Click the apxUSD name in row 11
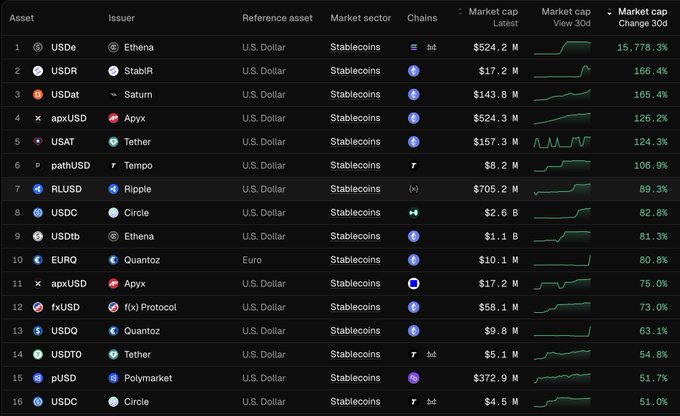 click(x=69, y=284)
